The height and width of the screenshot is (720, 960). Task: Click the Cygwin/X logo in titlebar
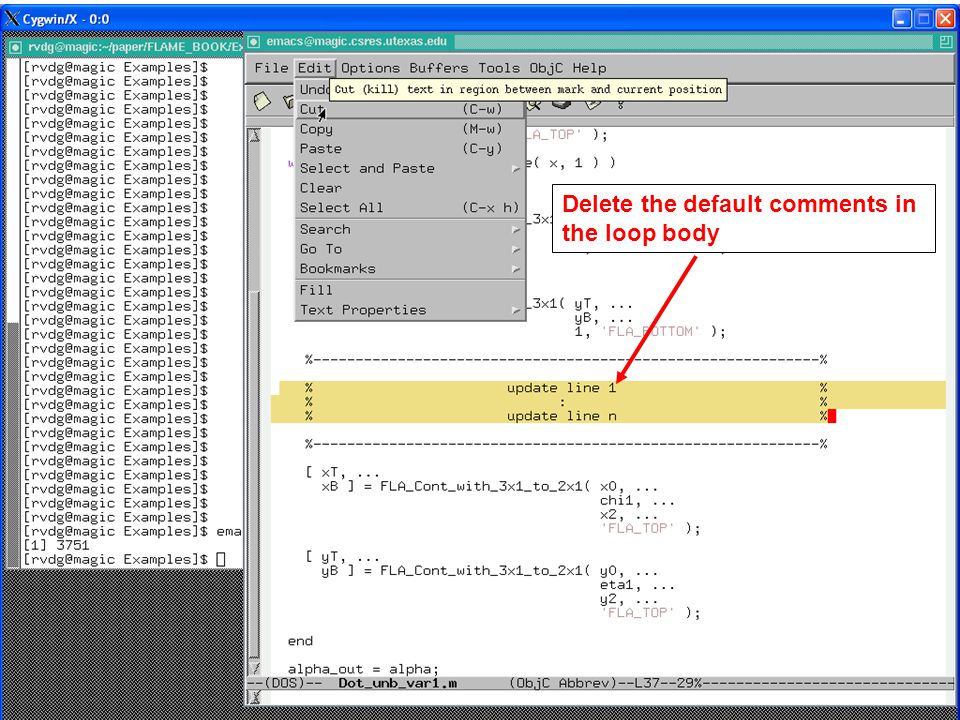pos(12,19)
